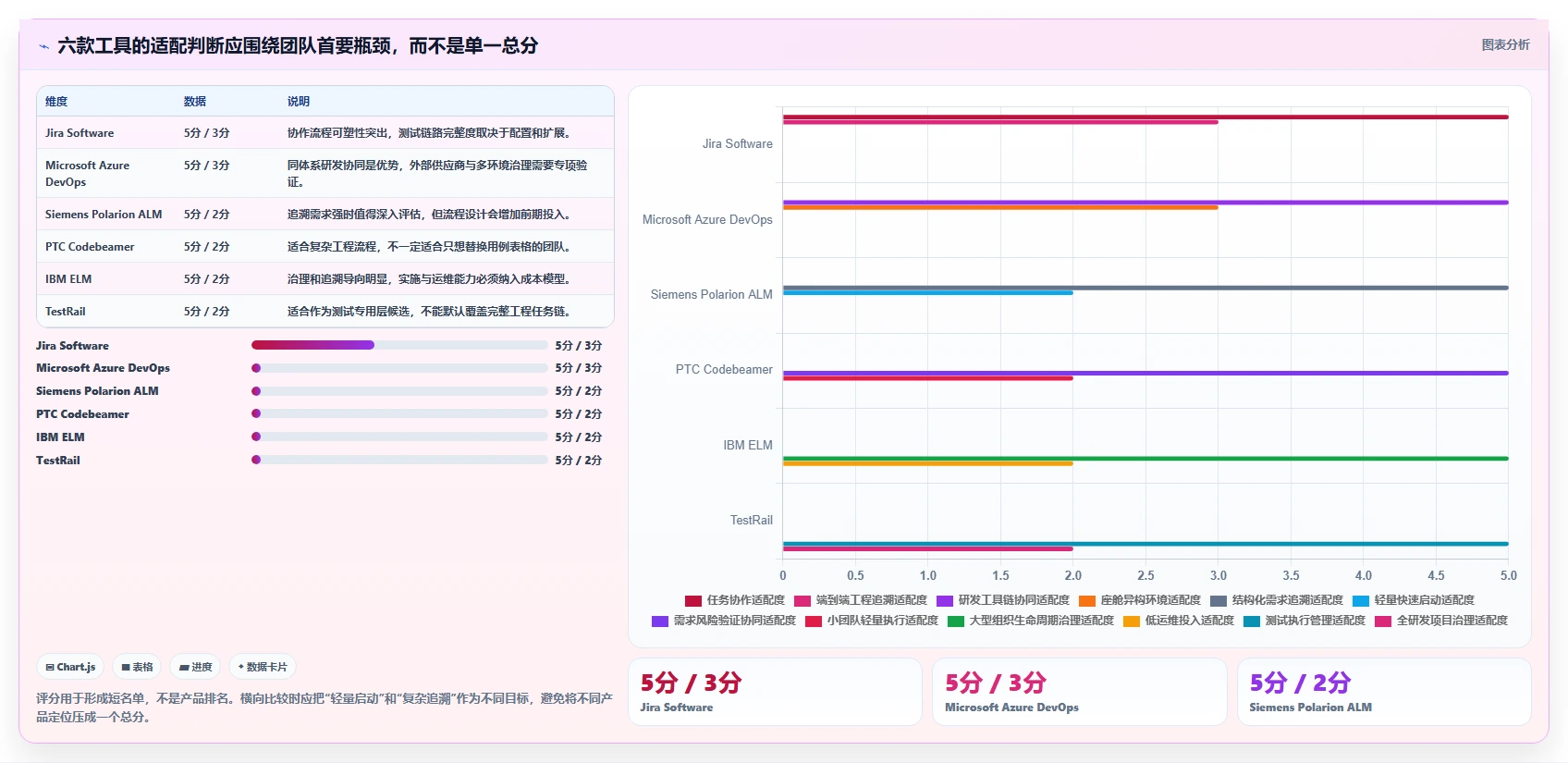Toggle the 大型组织生命周期治理适配度 legend entry

click(1030, 621)
